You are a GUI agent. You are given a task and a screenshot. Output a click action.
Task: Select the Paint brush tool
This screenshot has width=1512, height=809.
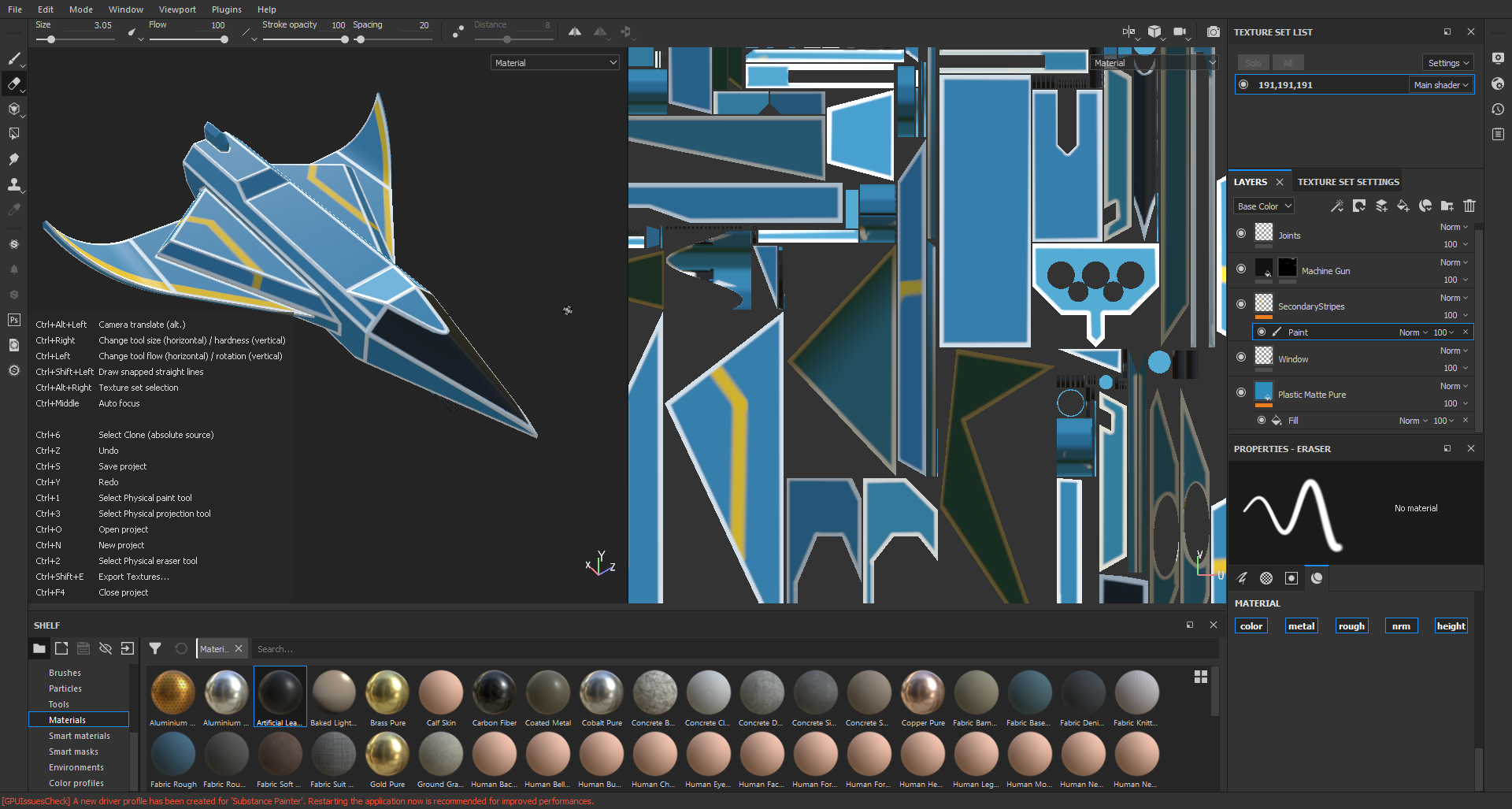point(14,58)
